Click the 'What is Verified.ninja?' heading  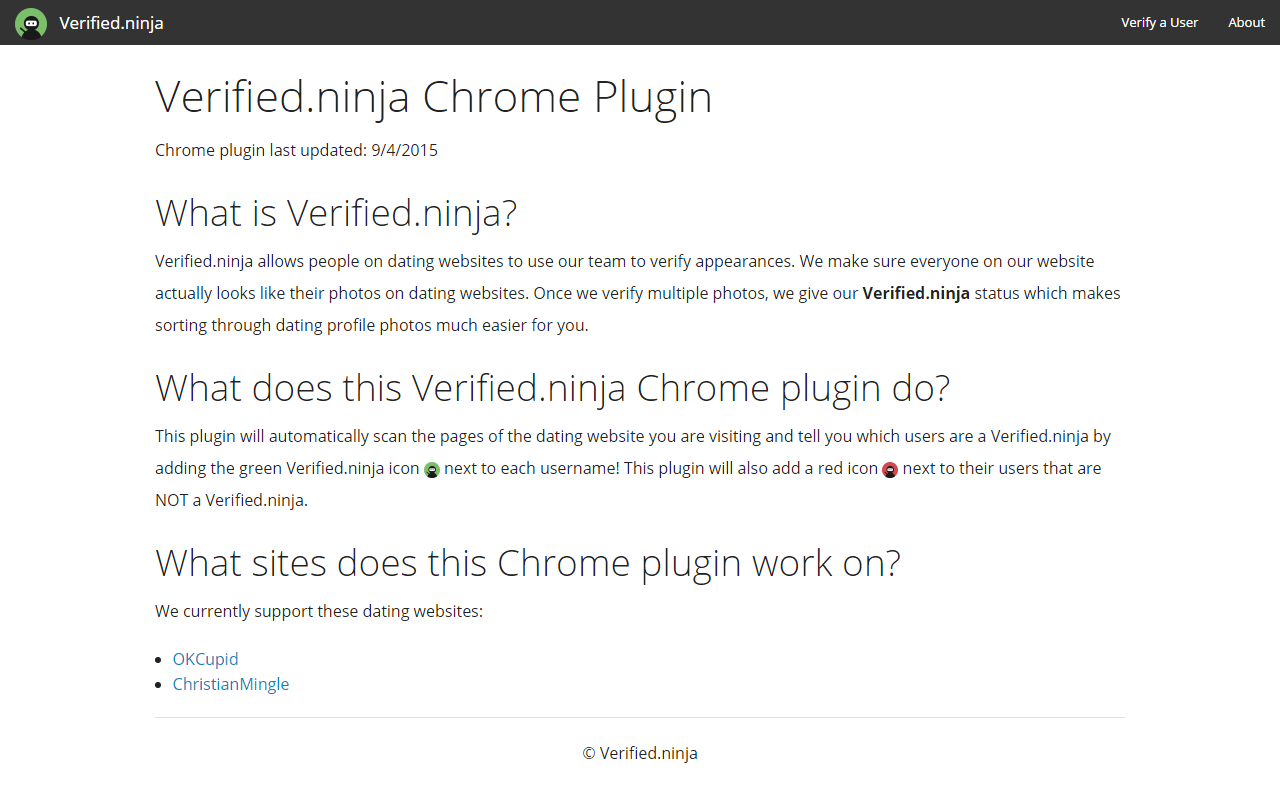(x=336, y=213)
